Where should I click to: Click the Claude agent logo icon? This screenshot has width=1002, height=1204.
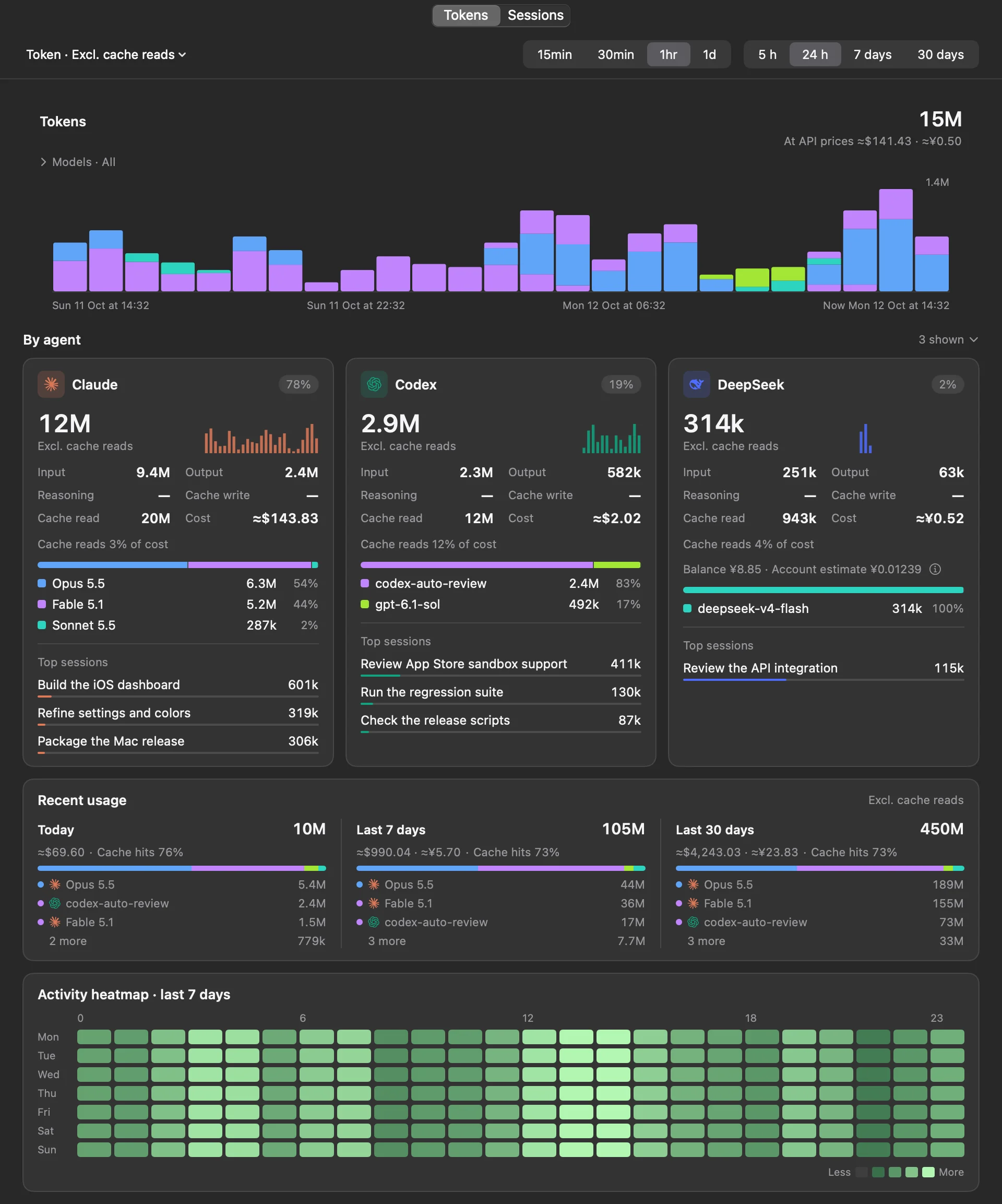pyautogui.click(x=51, y=384)
